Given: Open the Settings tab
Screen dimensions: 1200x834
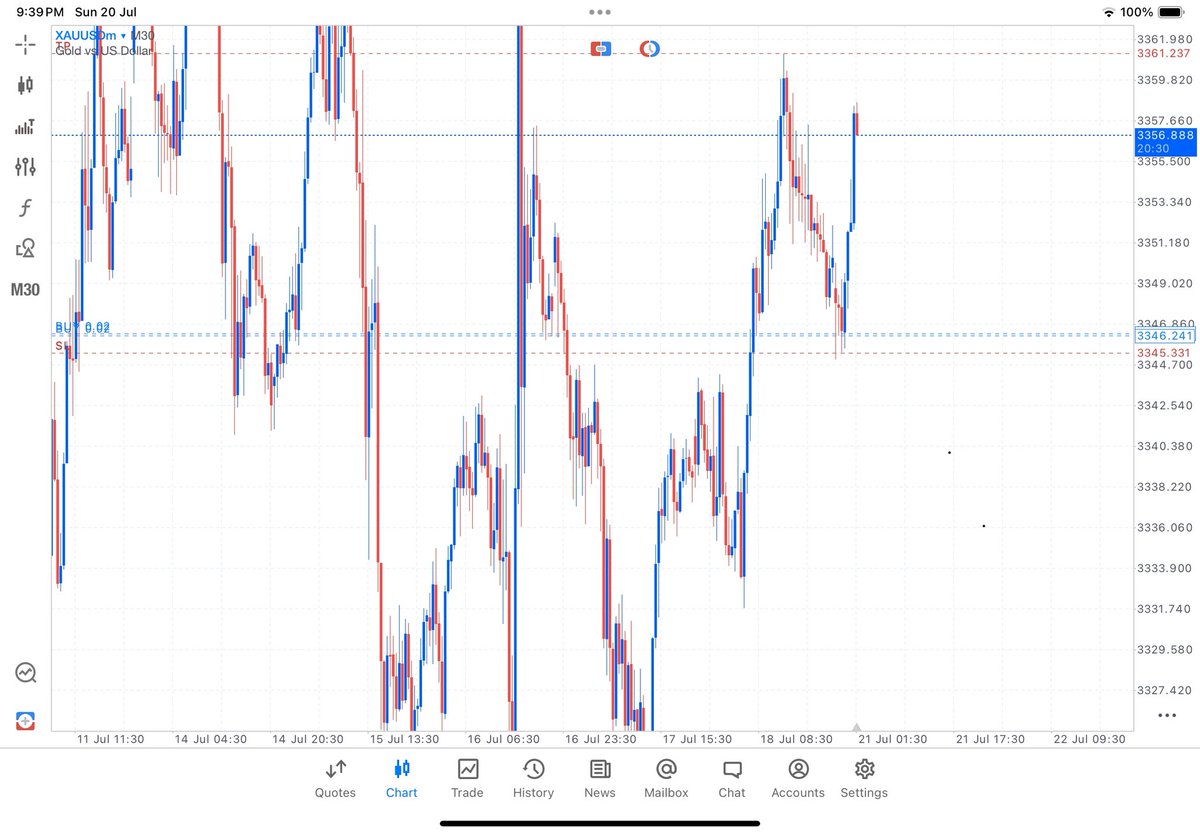Looking at the screenshot, I should pos(864,778).
